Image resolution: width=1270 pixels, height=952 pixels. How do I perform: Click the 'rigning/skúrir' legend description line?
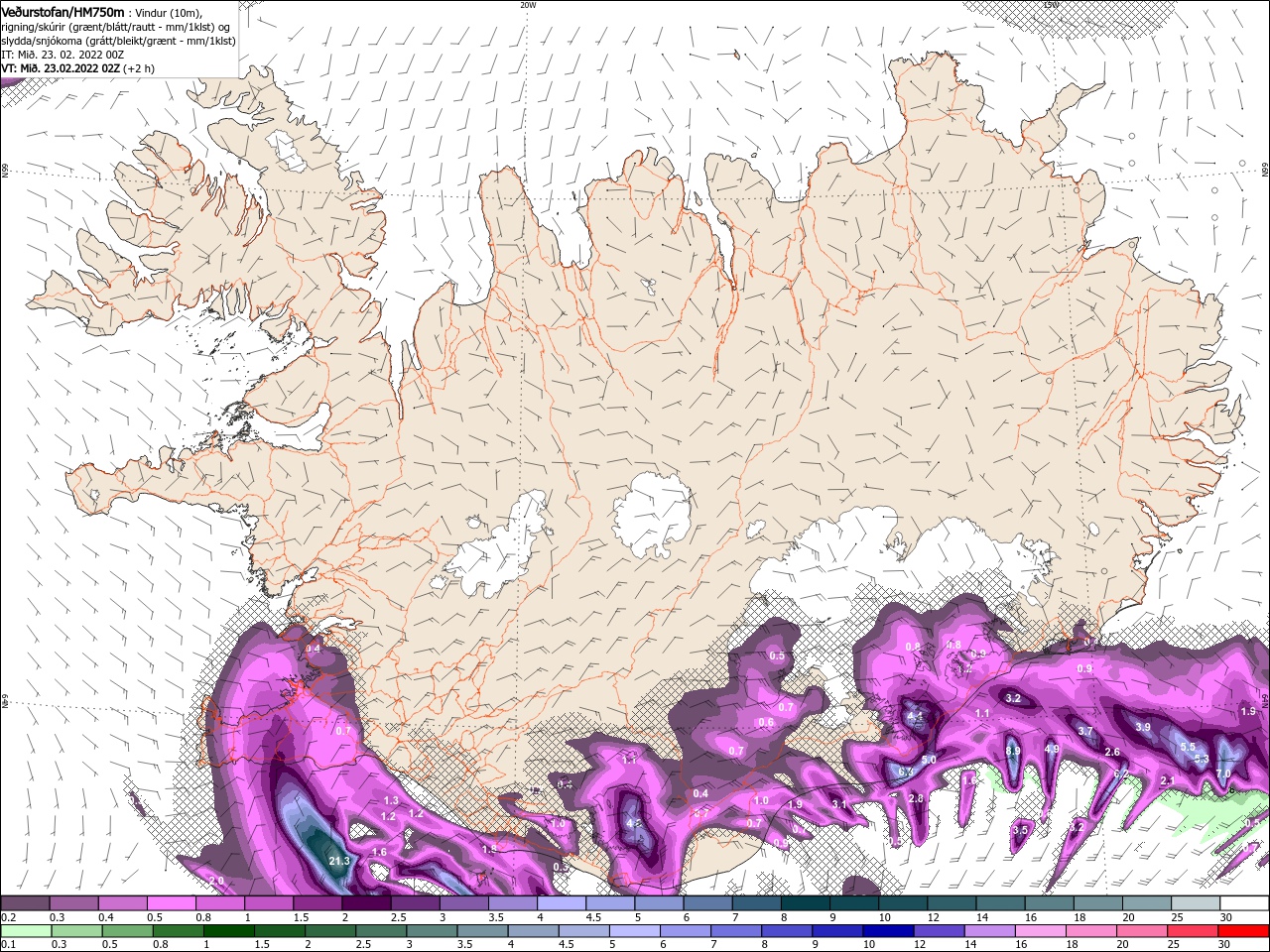coord(116,26)
